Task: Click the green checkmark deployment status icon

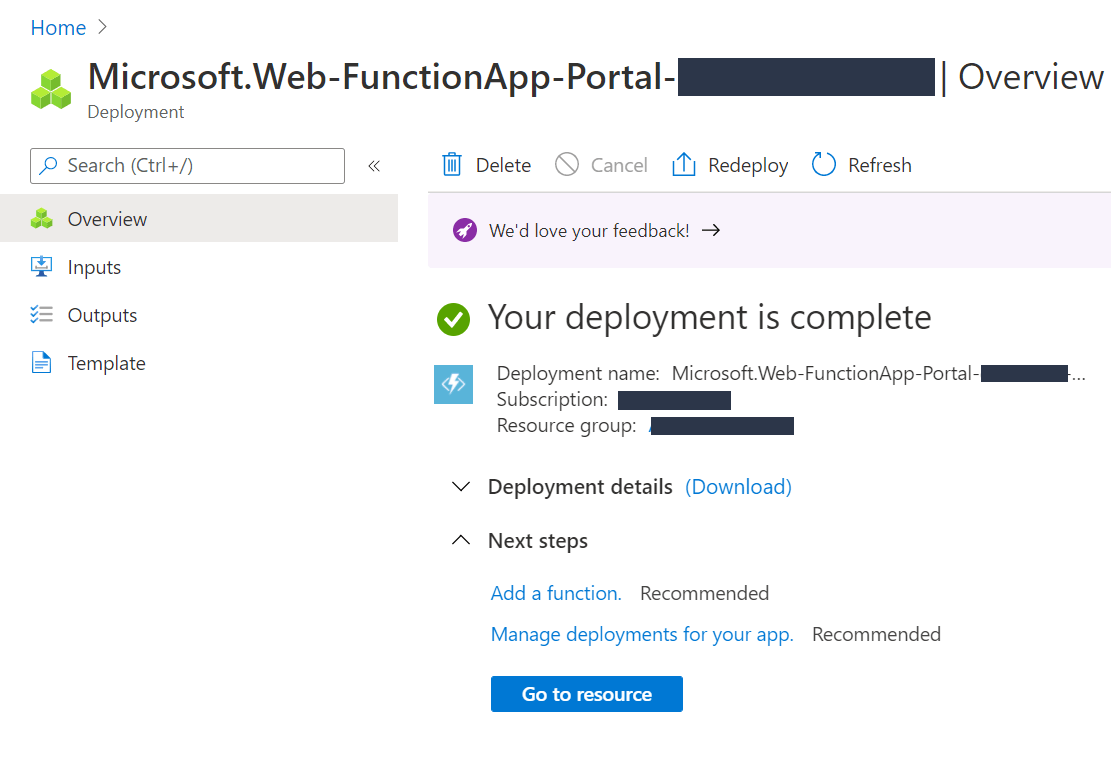Action: pos(453,319)
